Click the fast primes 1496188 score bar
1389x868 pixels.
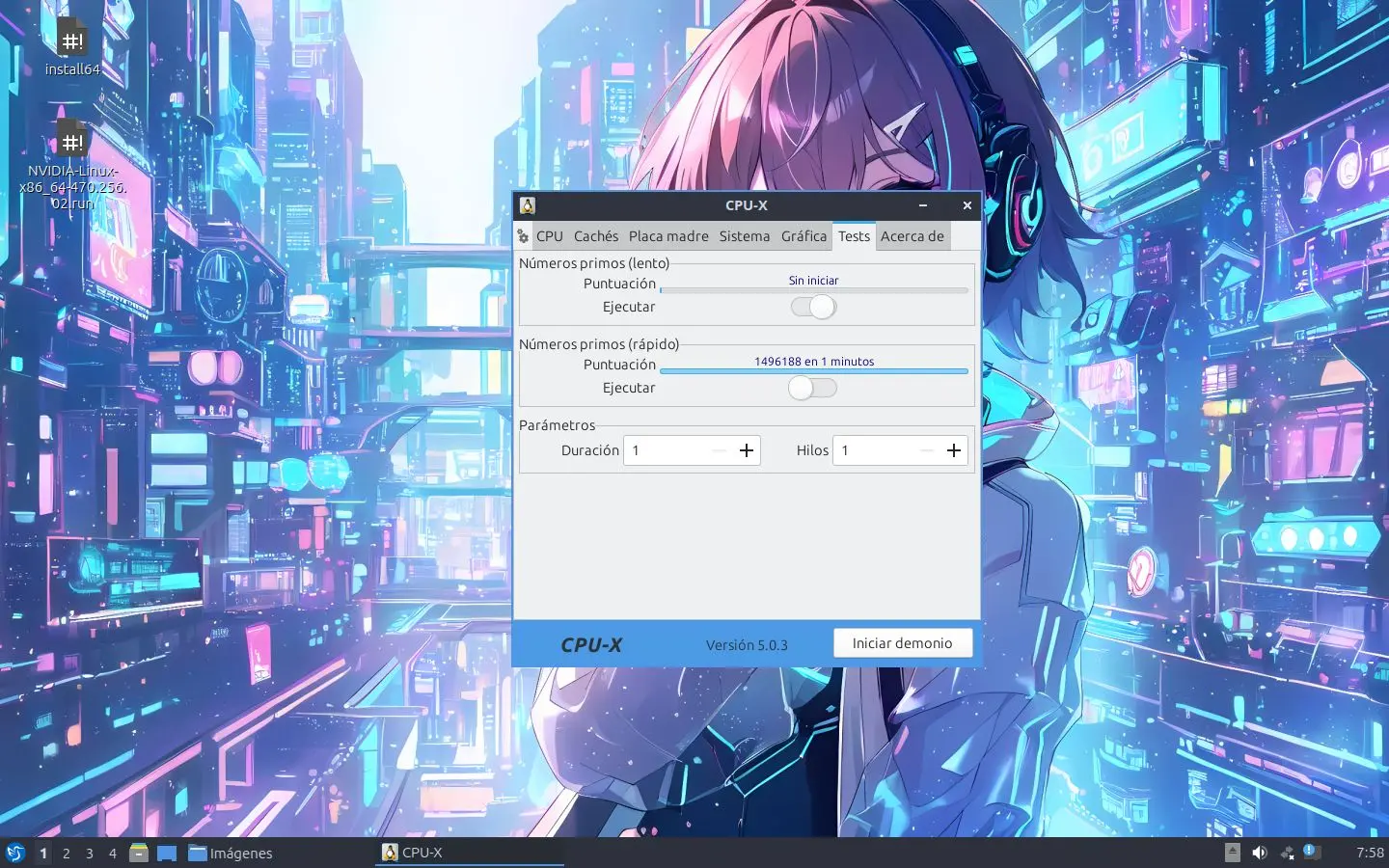tap(814, 370)
